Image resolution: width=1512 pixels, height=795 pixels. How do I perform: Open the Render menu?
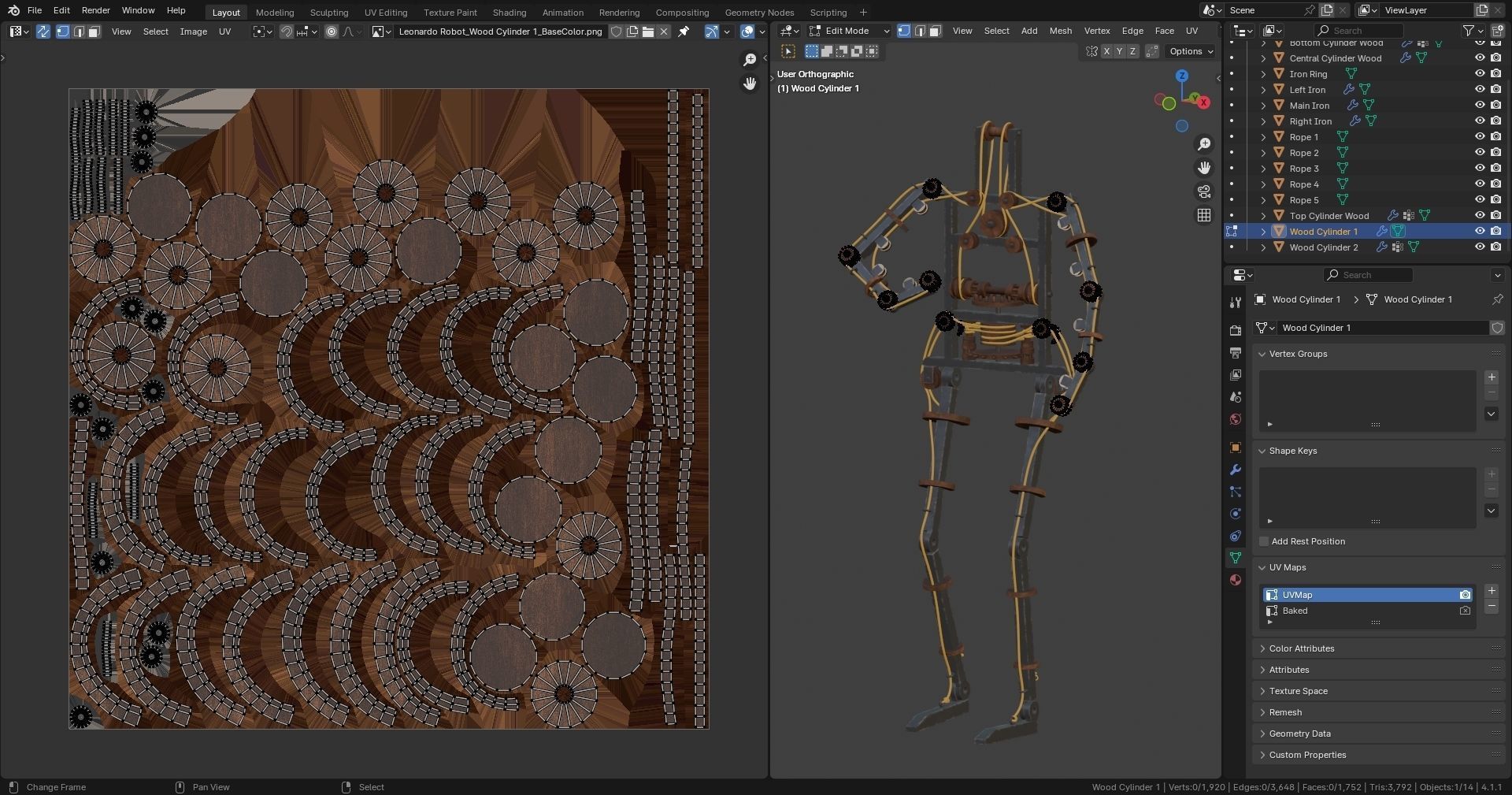pos(95,10)
